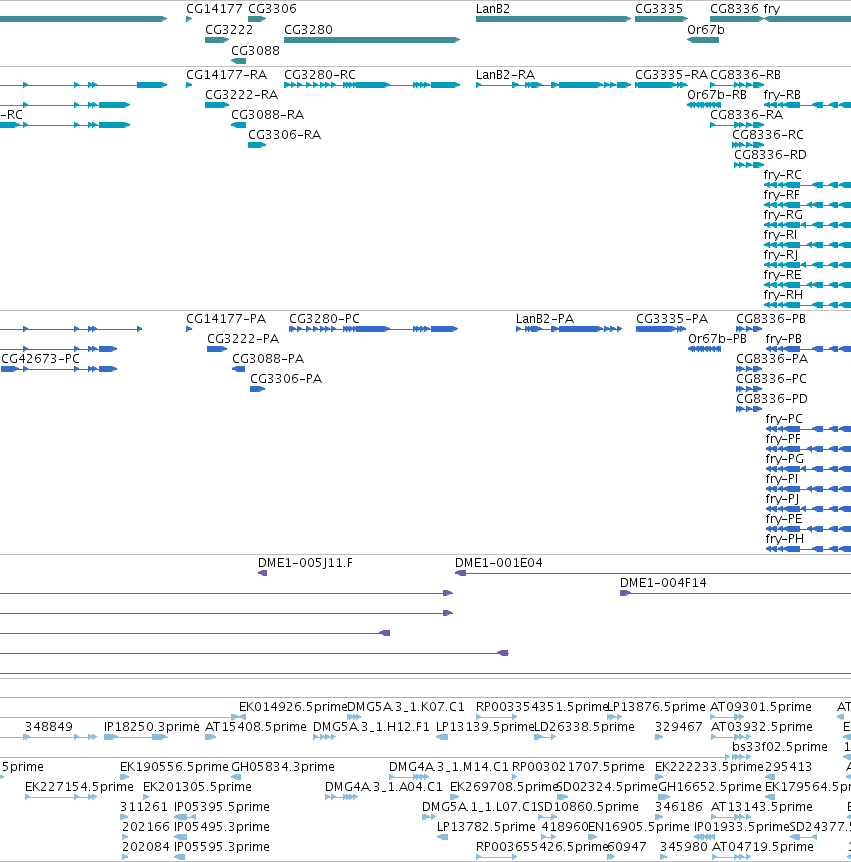Select protein fry-PH label
Screen dimensions: 851x862
click(785, 539)
